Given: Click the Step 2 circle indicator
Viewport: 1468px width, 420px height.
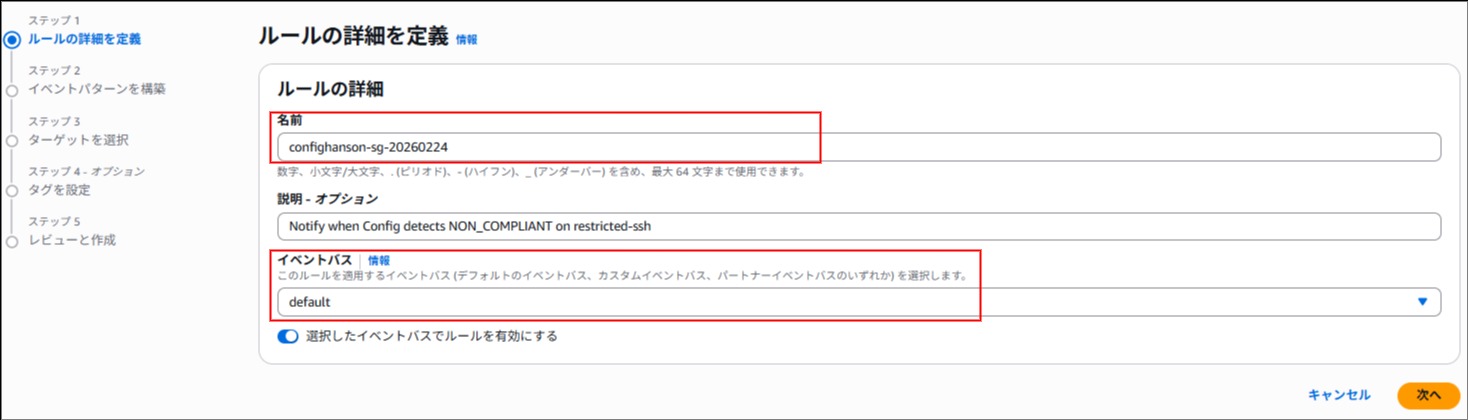Looking at the screenshot, I should point(12,91).
